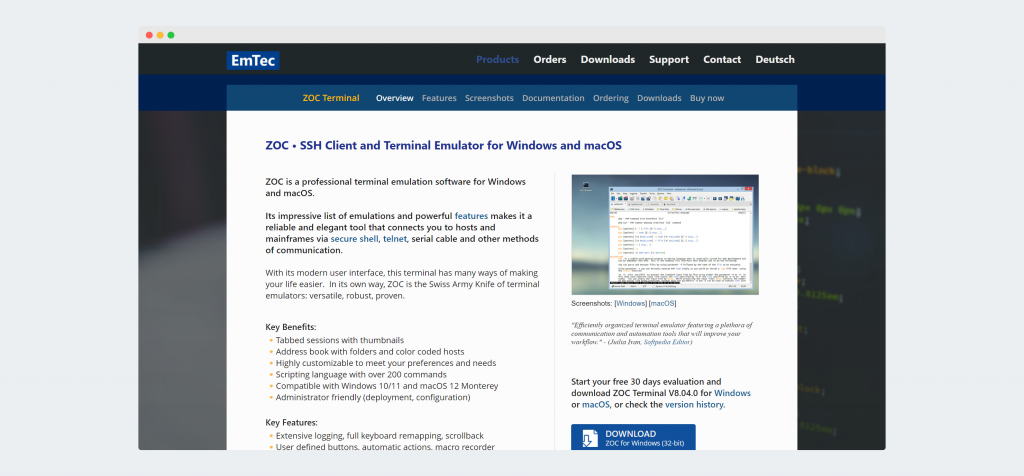Open the Products menu
The width and height of the screenshot is (1024, 476).
tap(498, 59)
